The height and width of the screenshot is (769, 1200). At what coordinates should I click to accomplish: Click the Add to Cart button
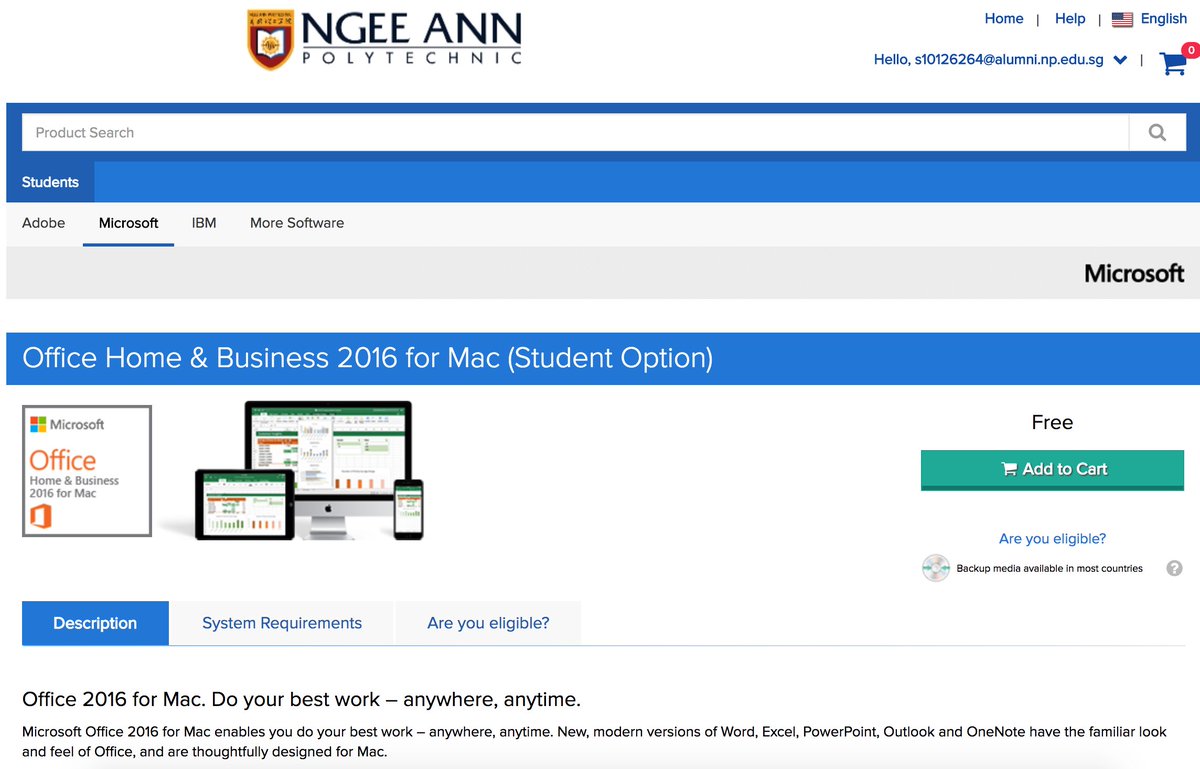pyautogui.click(x=1052, y=470)
